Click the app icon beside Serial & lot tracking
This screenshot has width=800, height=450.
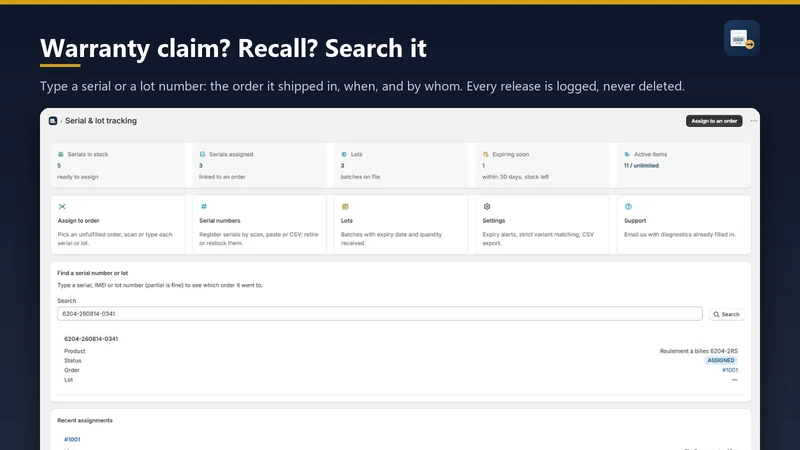pyautogui.click(x=53, y=121)
